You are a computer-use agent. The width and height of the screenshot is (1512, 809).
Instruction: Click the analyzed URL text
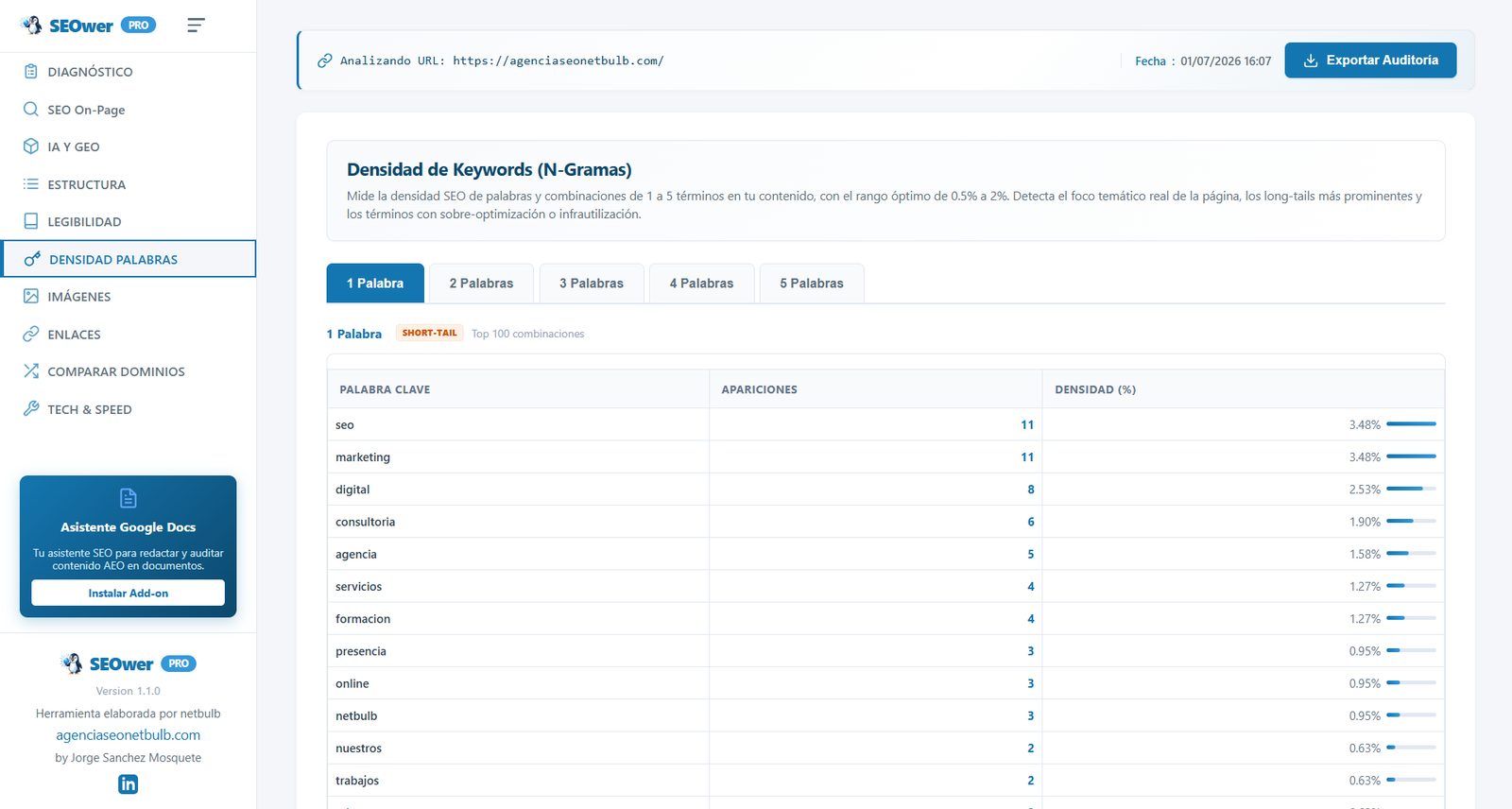(558, 60)
